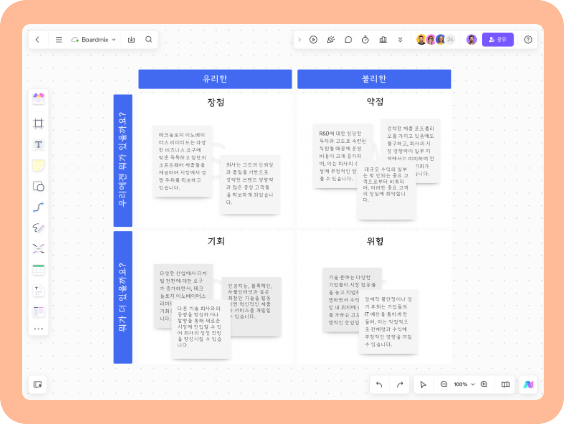
Task: Expand the double-chevron more options
Action: 400,40
